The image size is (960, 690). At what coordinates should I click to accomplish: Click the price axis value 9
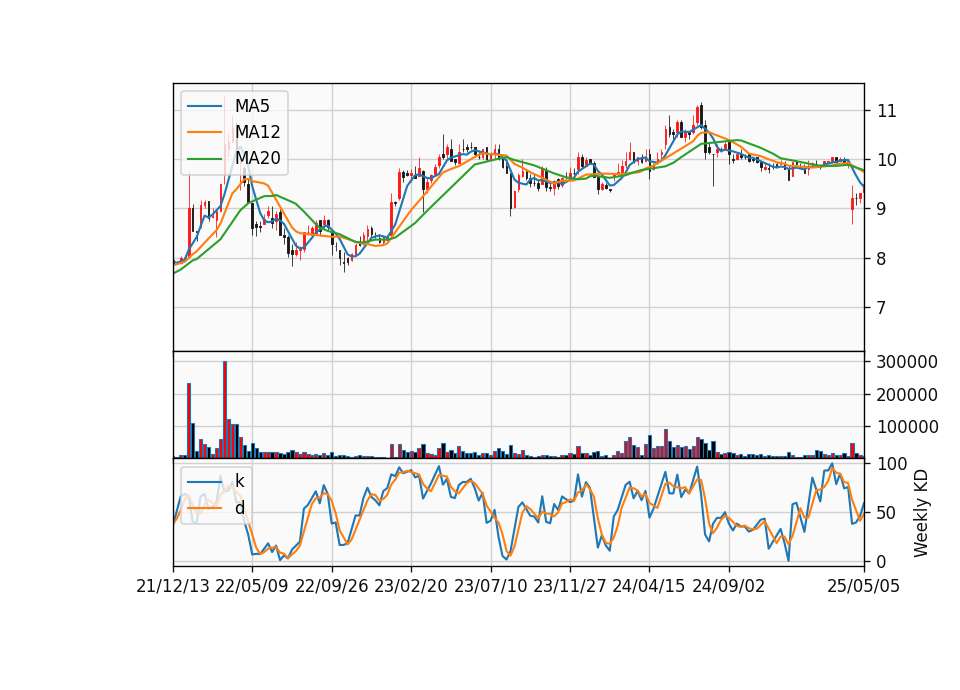pyautogui.click(x=881, y=209)
